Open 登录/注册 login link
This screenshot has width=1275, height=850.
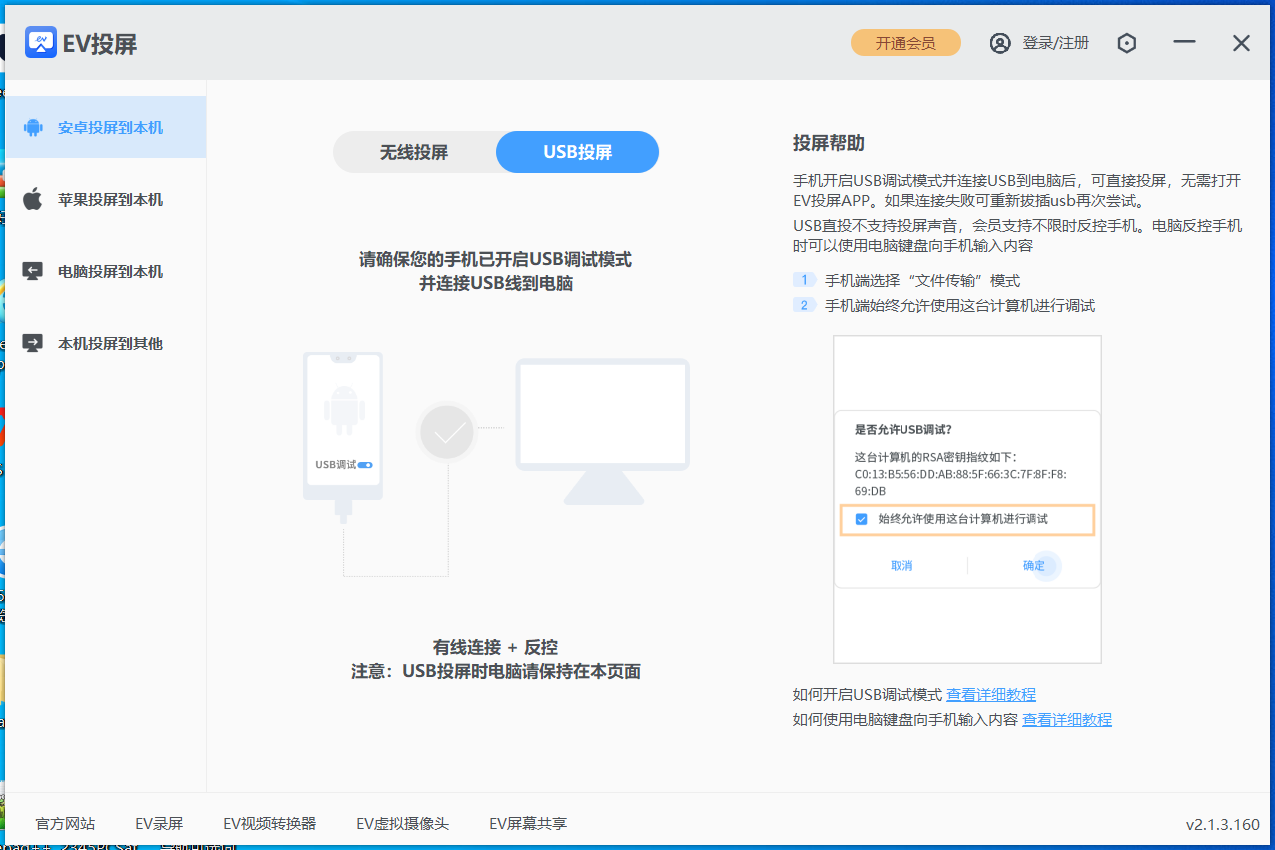pyautogui.click(x=1055, y=43)
